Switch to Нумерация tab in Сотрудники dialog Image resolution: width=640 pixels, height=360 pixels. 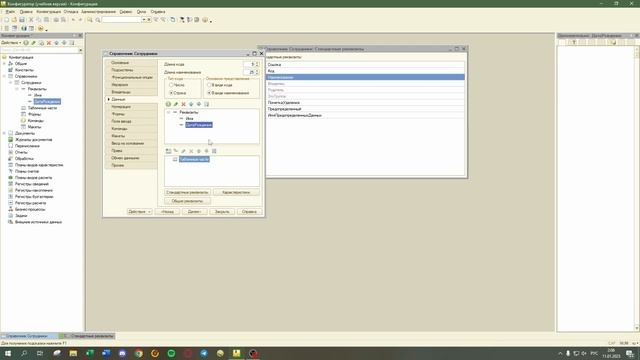point(131,107)
